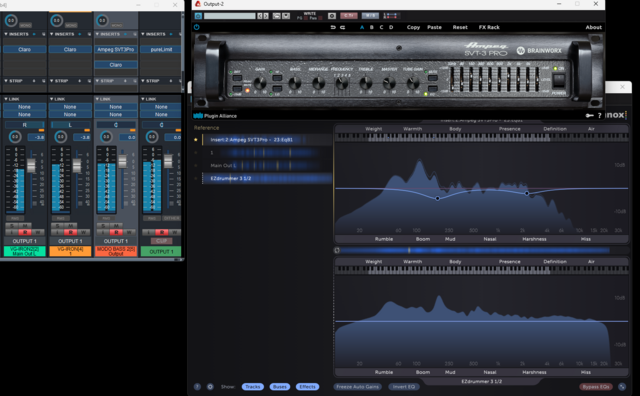This screenshot has height=396, width=640.
Task: Click Reset in the Ampeg plugin toolbar
Action: click(460, 27)
